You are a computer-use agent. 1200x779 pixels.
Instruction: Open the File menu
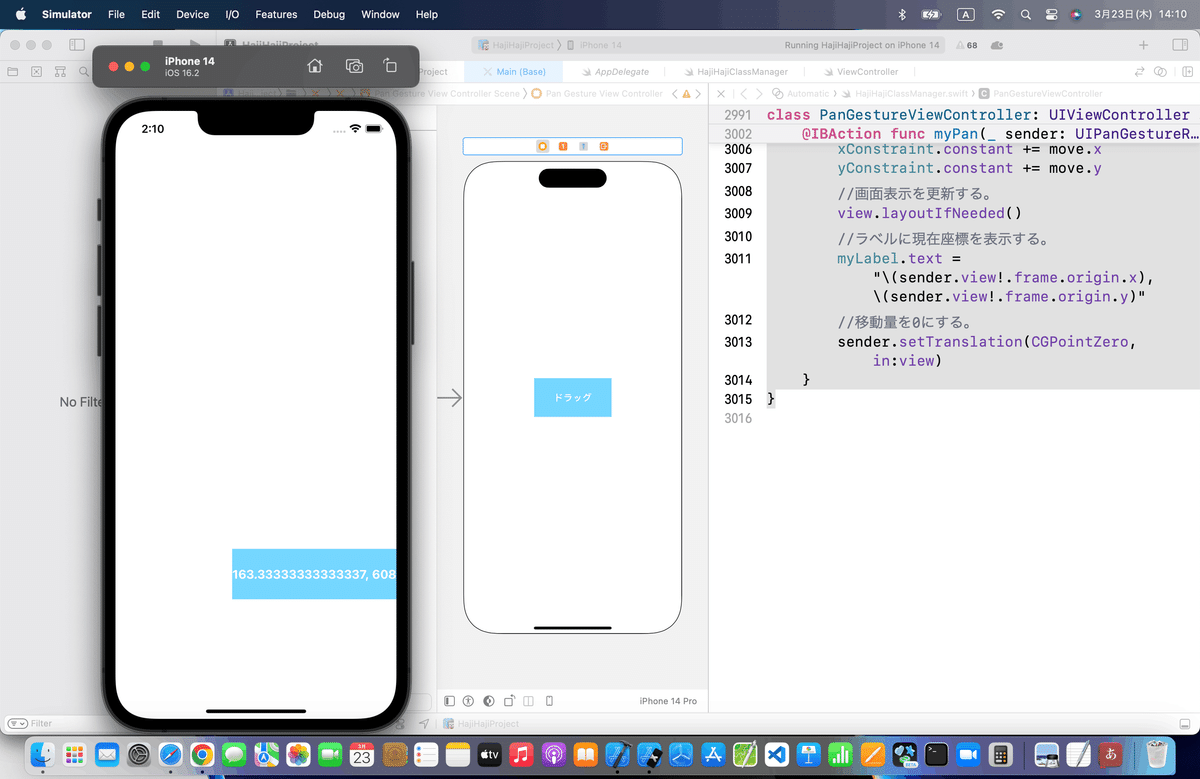(116, 14)
